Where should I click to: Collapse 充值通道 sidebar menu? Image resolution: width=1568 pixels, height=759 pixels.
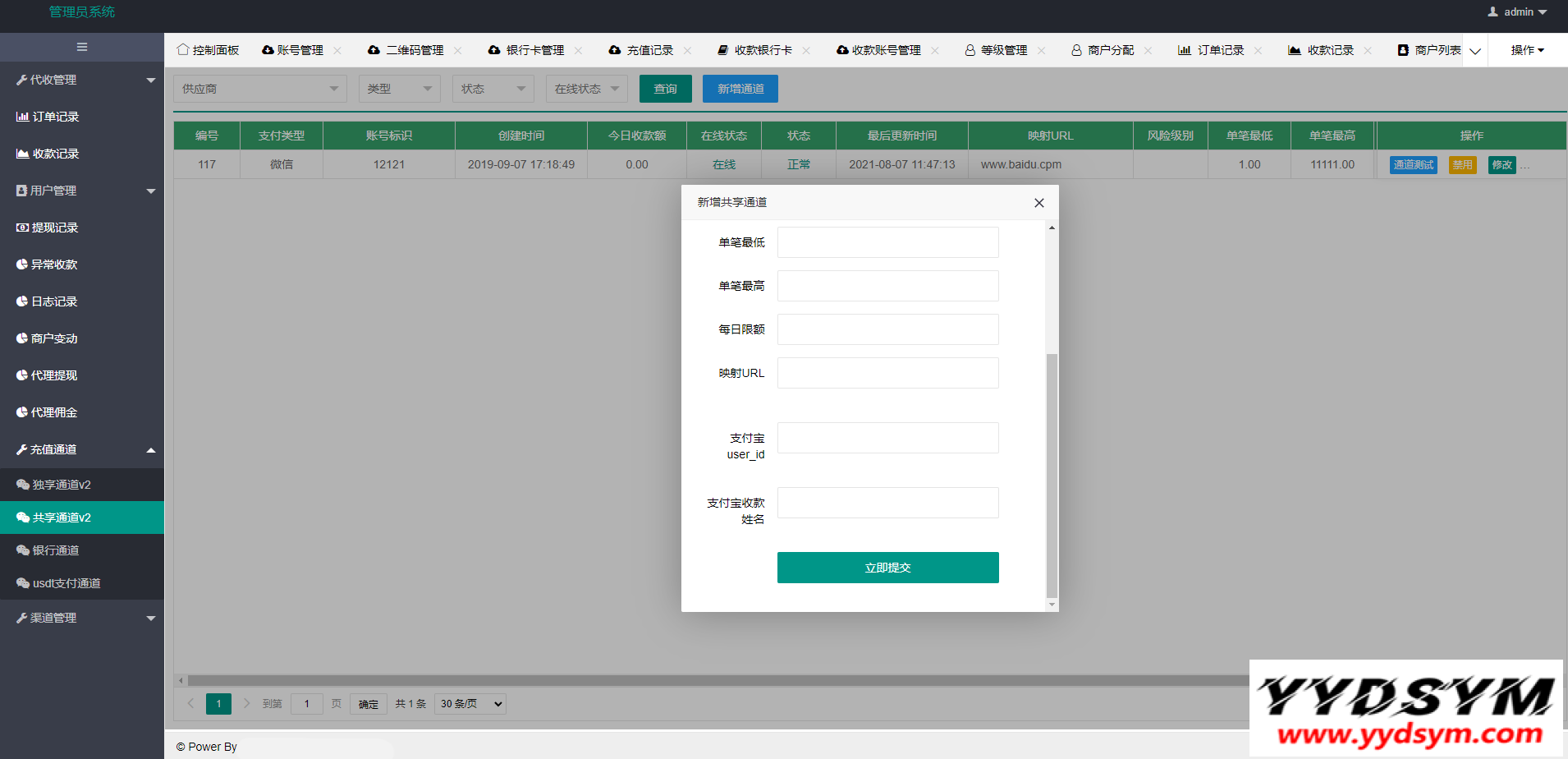click(82, 449)
